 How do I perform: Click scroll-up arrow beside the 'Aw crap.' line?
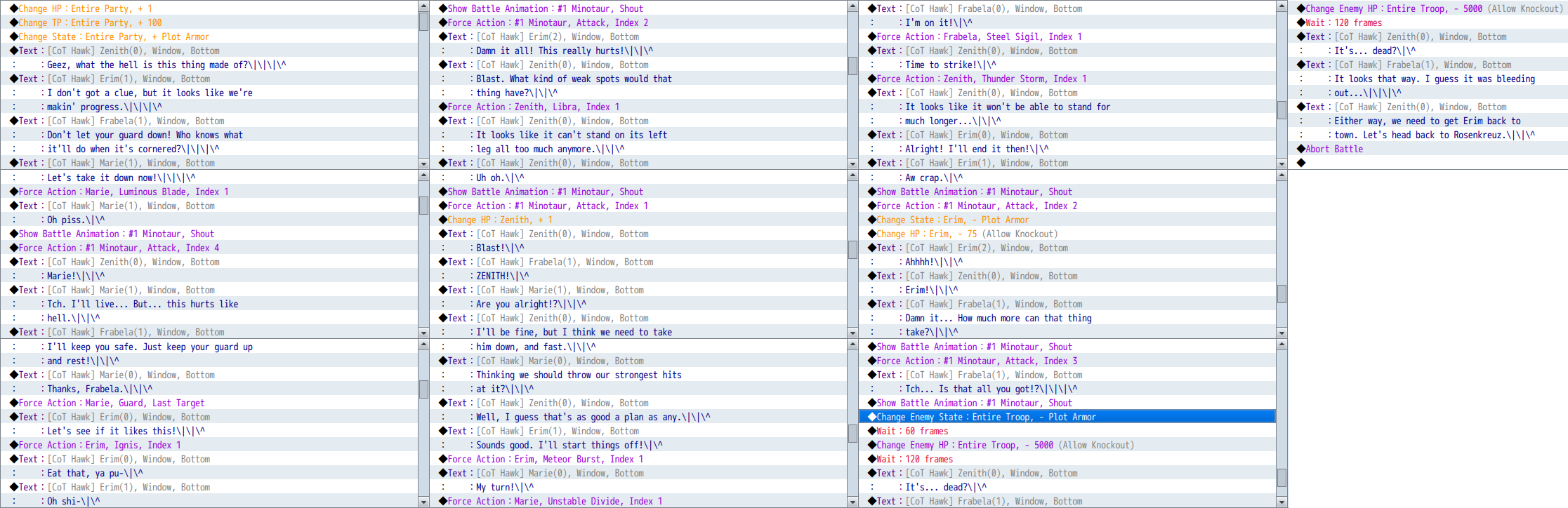1282,175
